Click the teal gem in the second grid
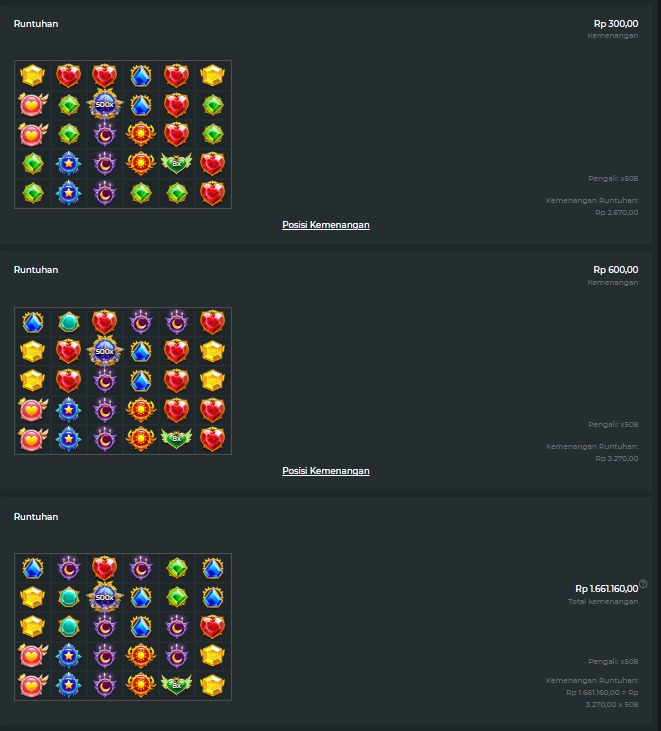 coord(69,322)
